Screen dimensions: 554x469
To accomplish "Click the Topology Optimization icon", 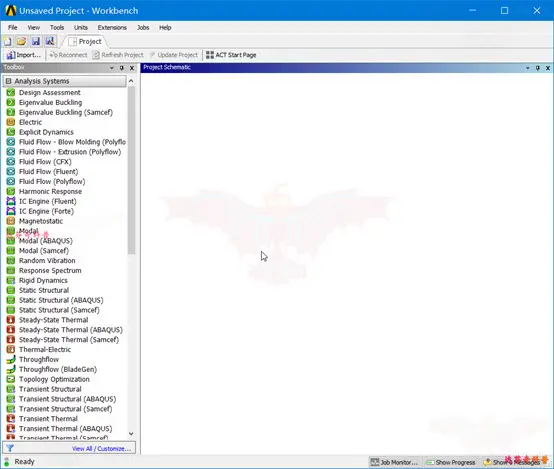I will 11,380.
